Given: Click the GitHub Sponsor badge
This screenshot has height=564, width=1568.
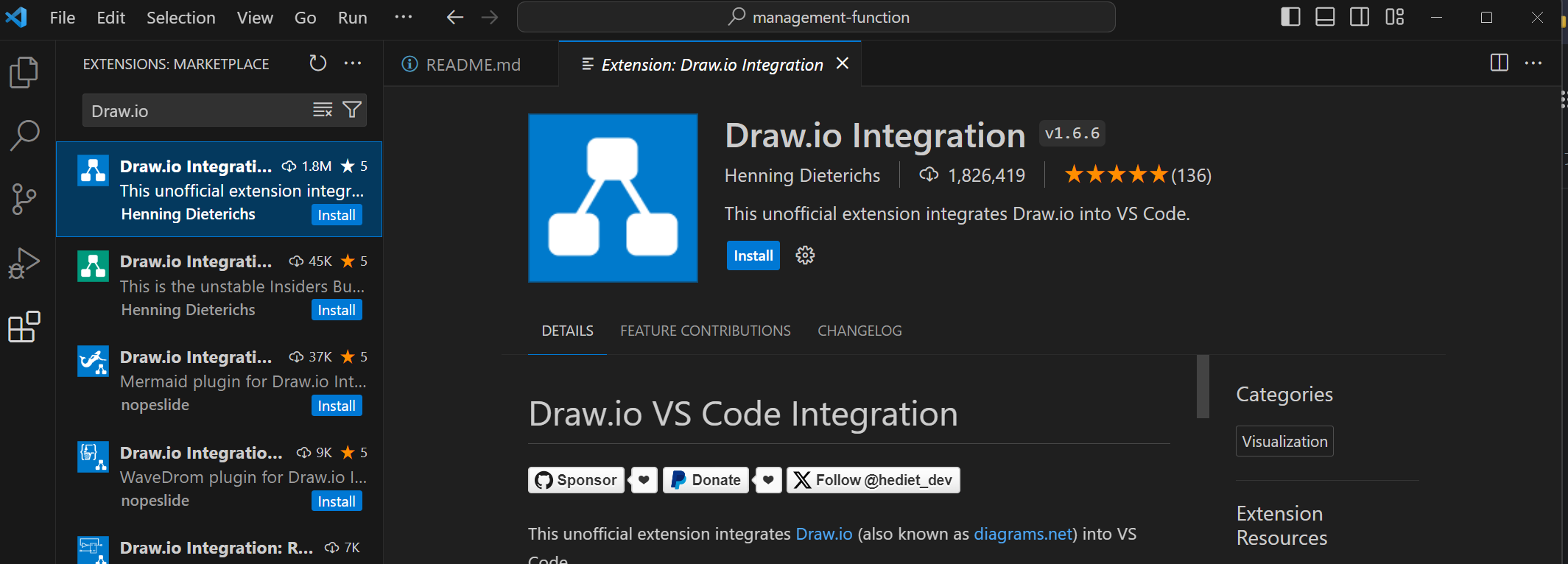Looking at the screenshot, I should [x=576, y=480].
